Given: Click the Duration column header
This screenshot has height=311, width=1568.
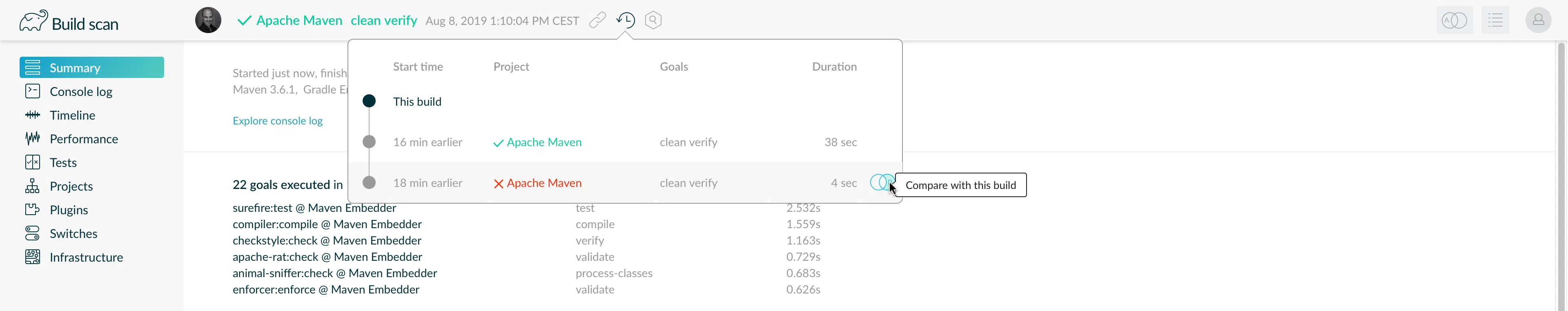Looking at the screenshot, I should pyautogui.click(x=835, y=67).
